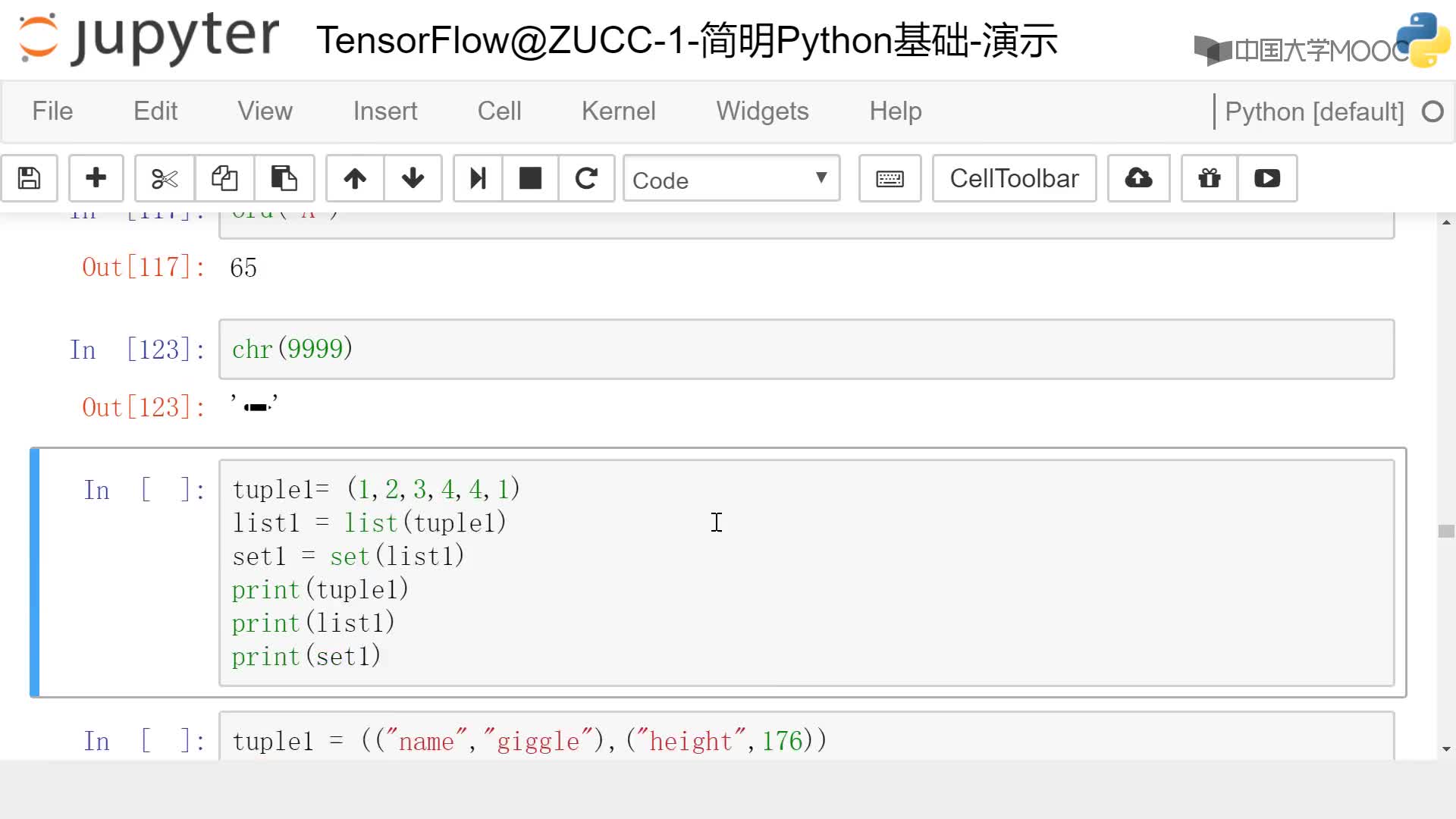Click the gift icon in toolbar
The width and height of the screenshot is (1456, 819).
pyautogui.click(x=1210, y=178)
